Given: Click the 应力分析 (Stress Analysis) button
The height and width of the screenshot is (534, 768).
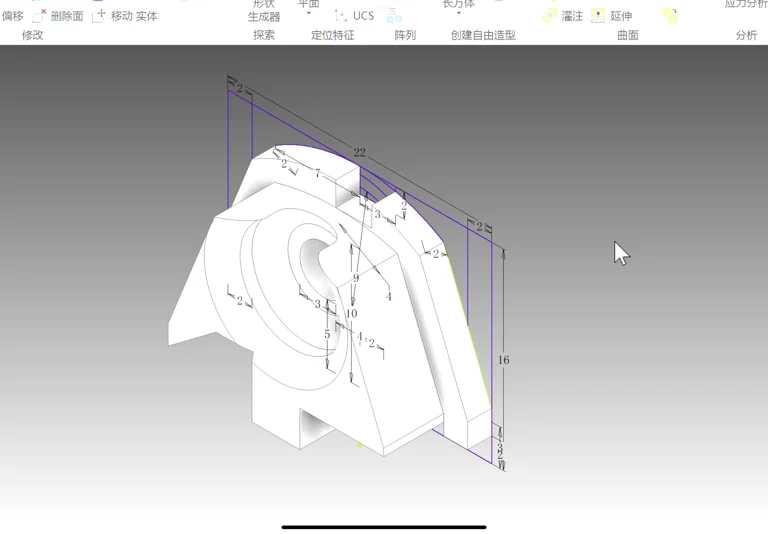Looking at the screenshot, I should pos(745,5).
